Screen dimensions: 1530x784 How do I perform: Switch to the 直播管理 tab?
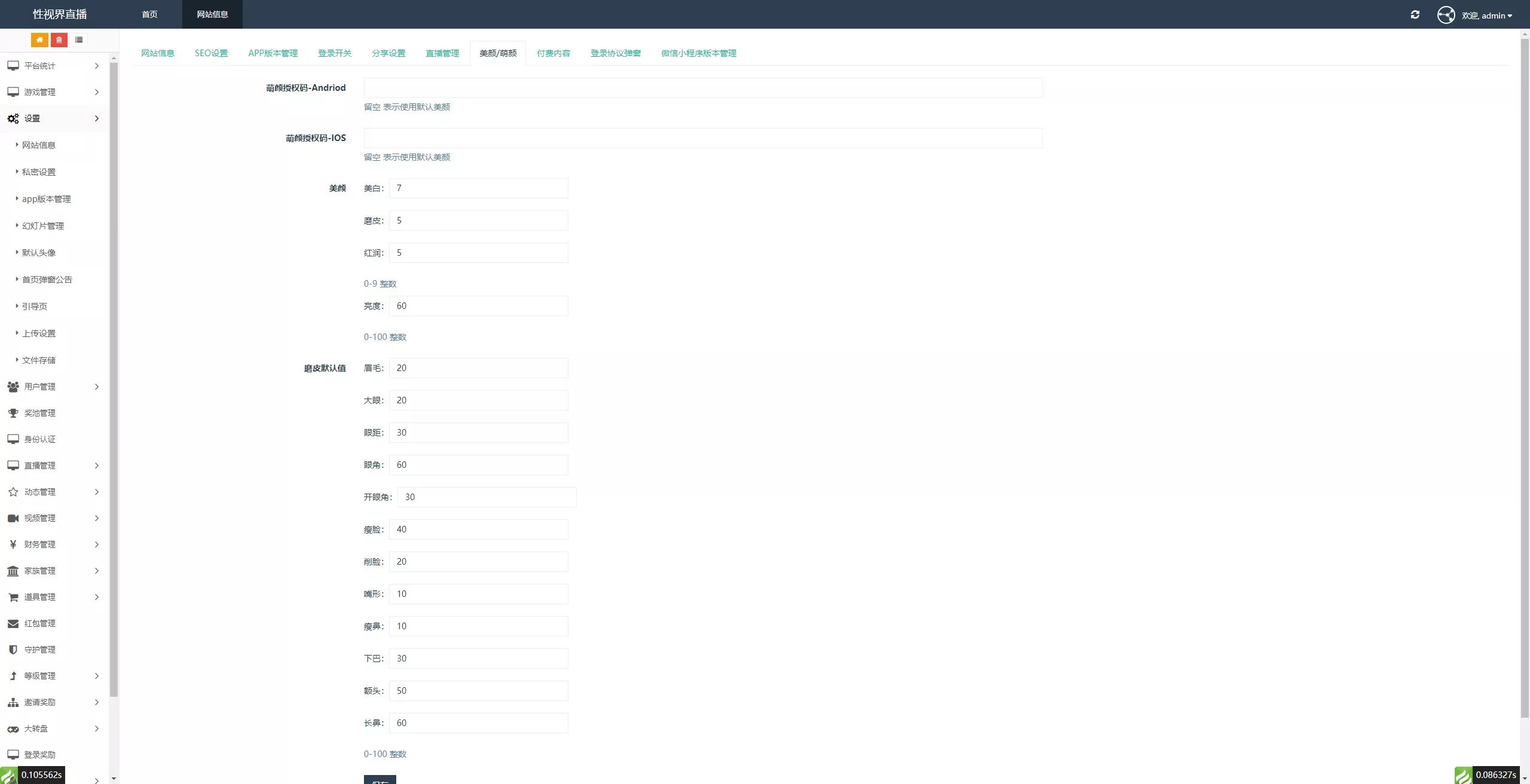[442, 53]
